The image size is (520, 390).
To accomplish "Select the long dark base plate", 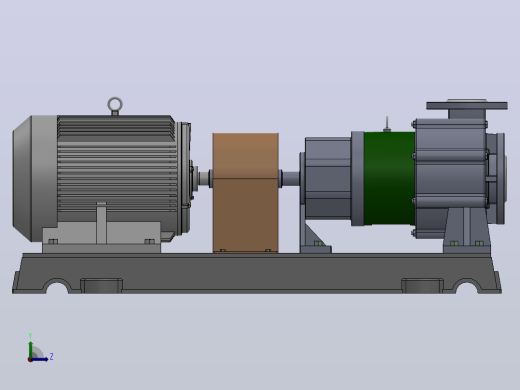I will pos(257,273).
